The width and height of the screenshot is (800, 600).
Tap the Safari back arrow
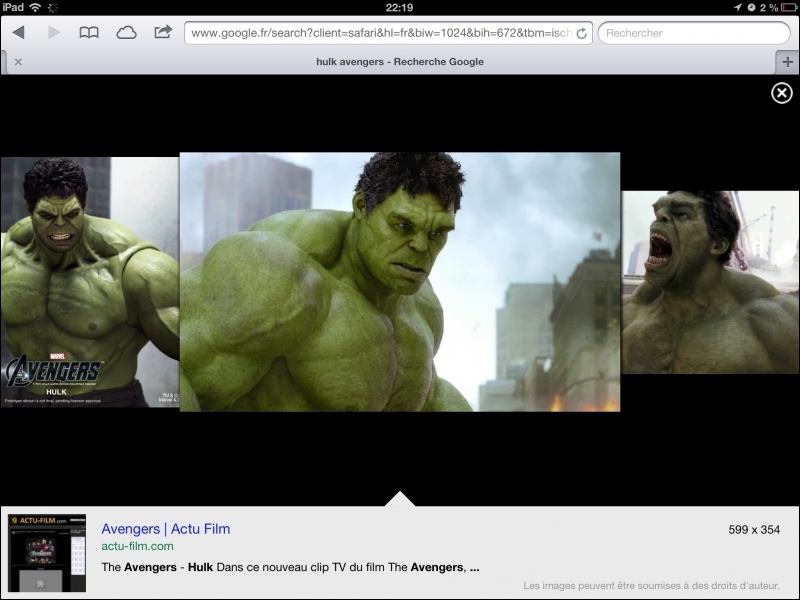tap(18, 33)
